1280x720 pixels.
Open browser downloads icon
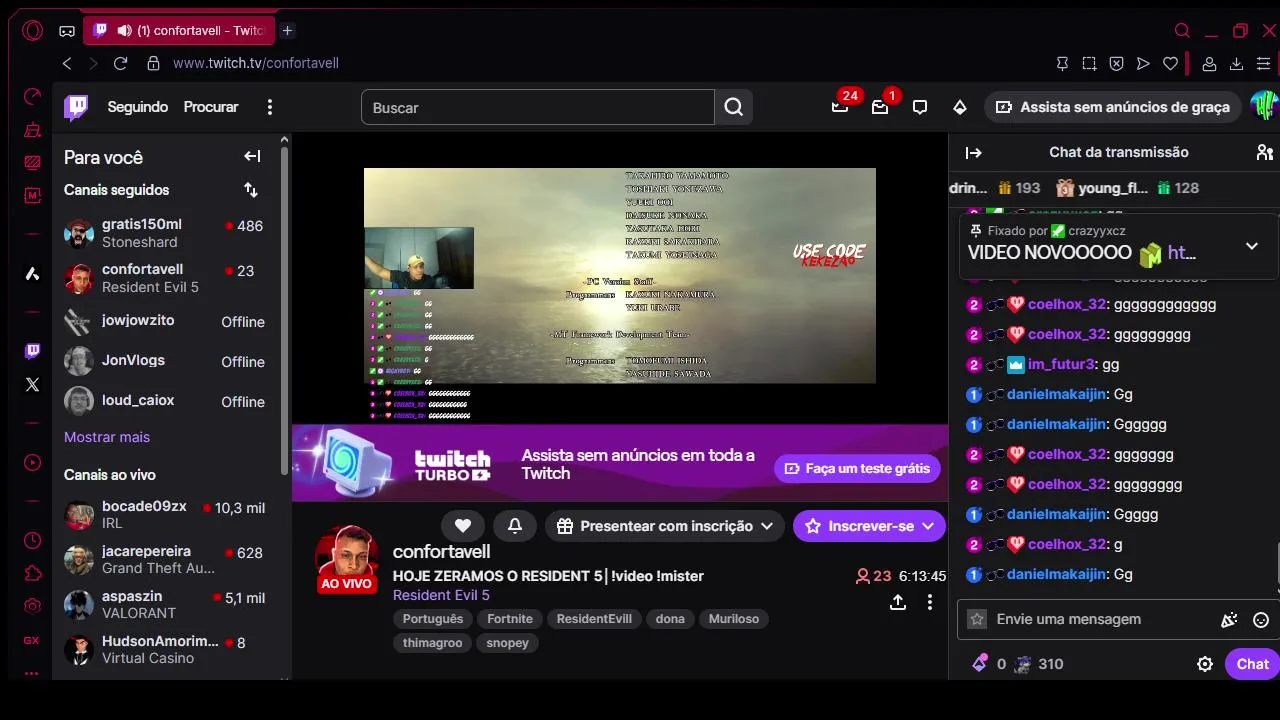1236,63
